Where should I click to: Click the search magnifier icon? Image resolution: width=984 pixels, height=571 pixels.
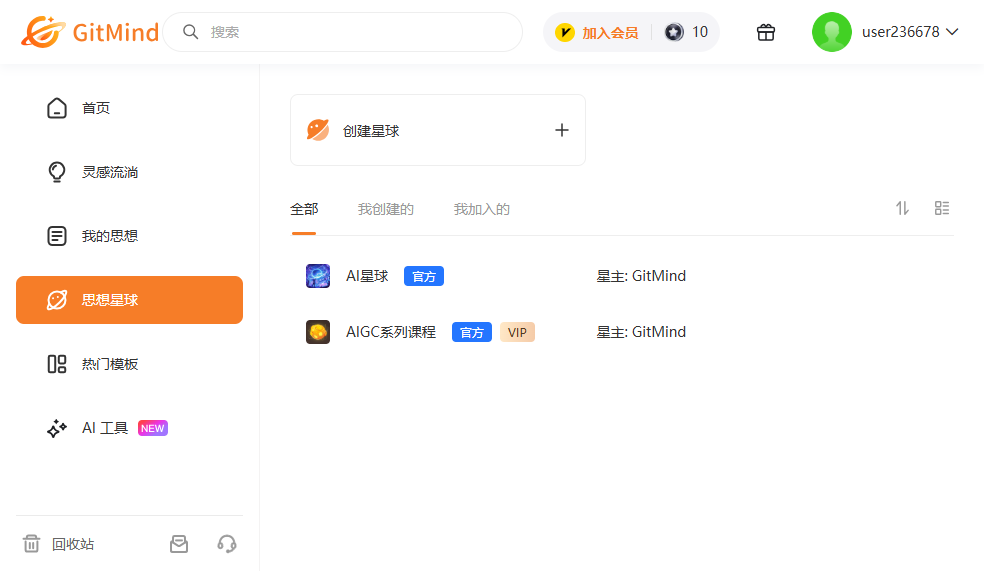pyautogui.click(x=191, y=32)
